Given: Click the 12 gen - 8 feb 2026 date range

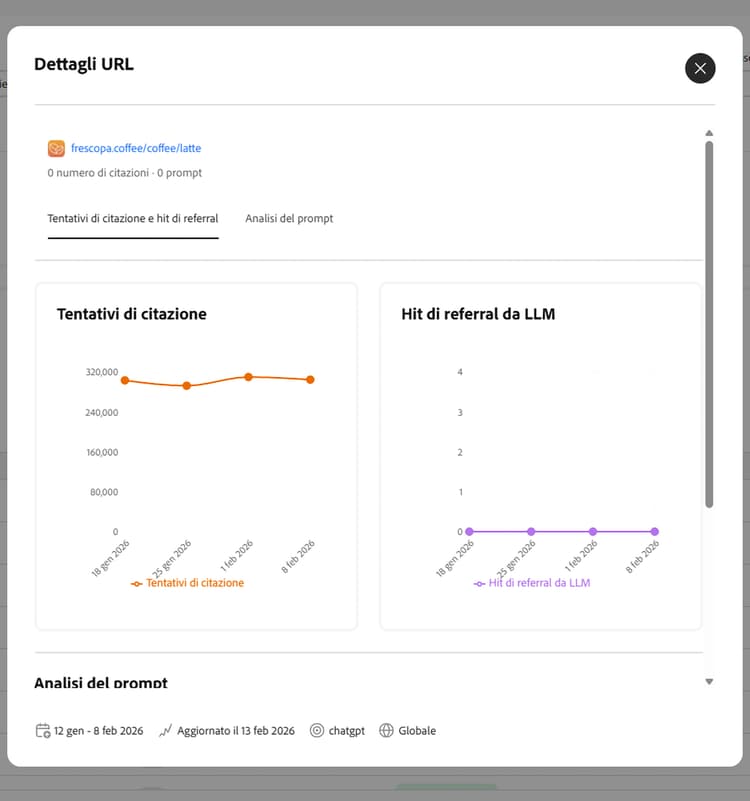Looking at the screenshot, I should [100, 731].
